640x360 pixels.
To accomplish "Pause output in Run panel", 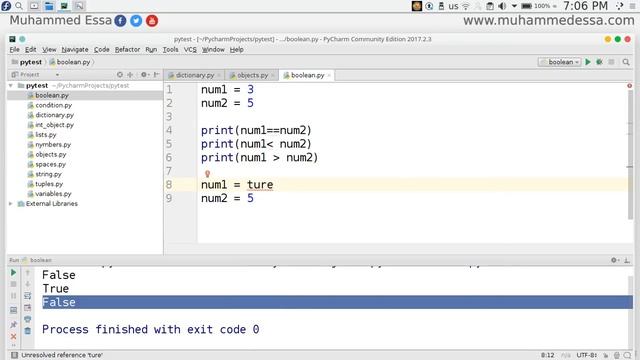I will [x=13, y=296].
